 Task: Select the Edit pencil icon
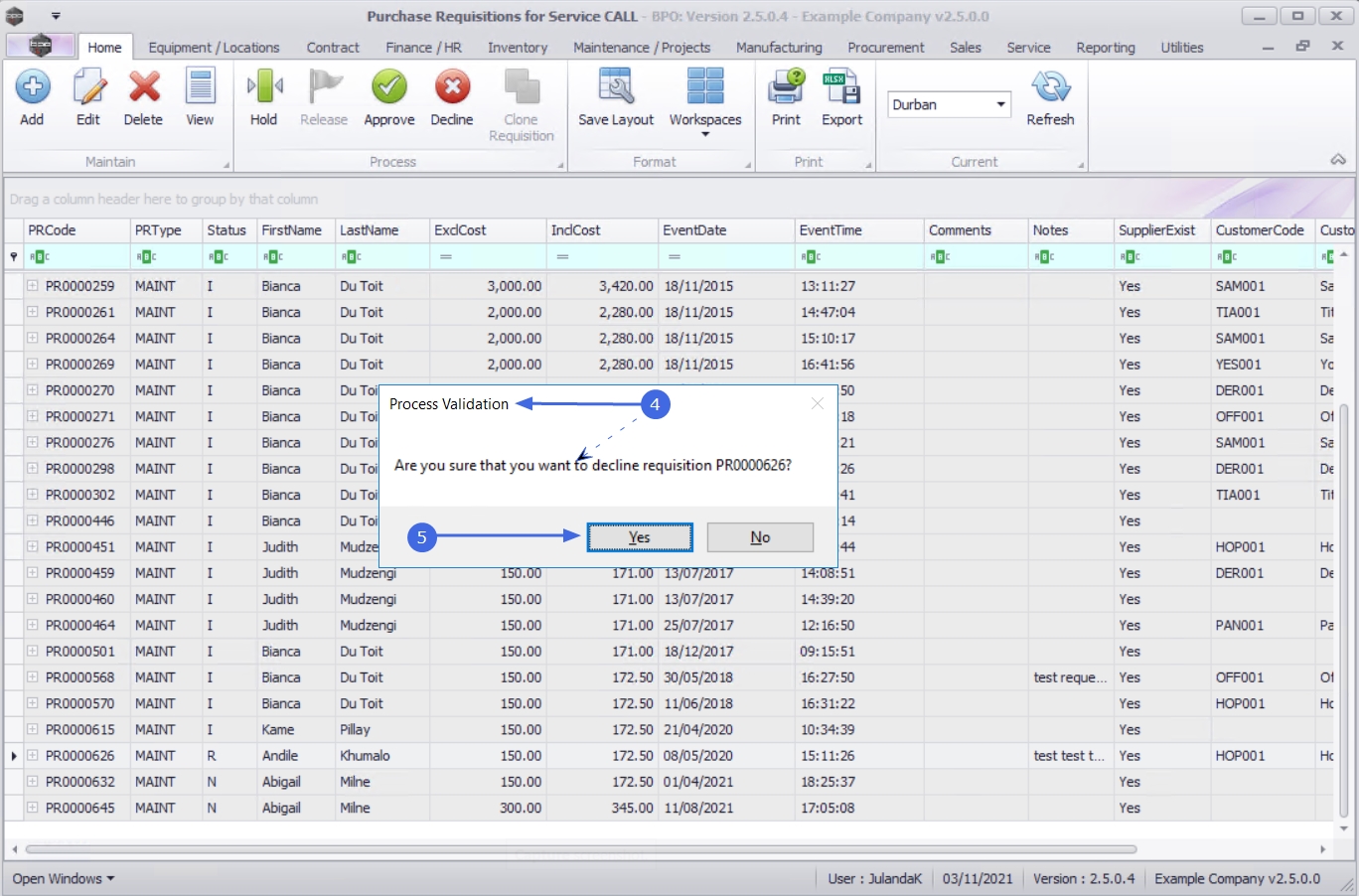[88, 87]
